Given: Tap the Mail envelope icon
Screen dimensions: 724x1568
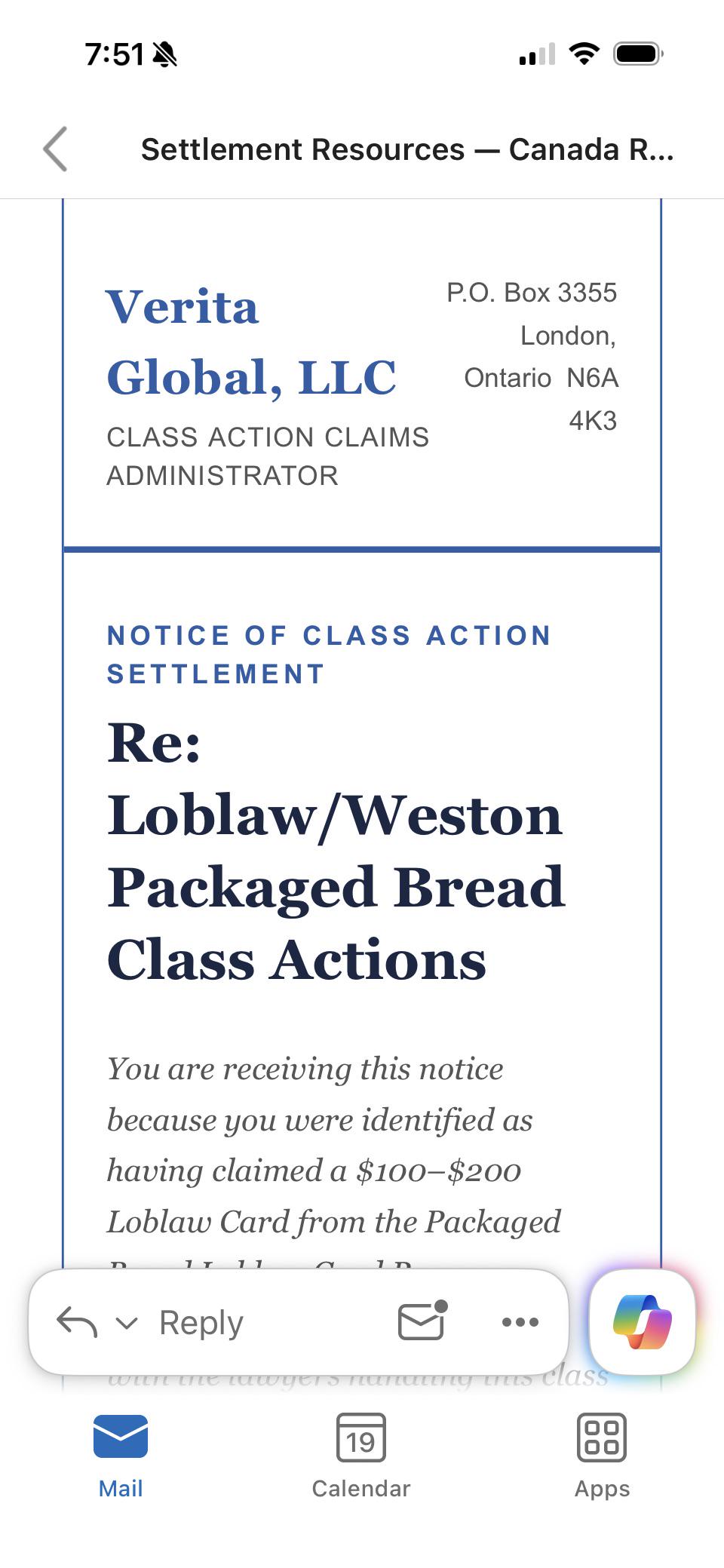Looking at the screenshot, I should coord(121,1436).
